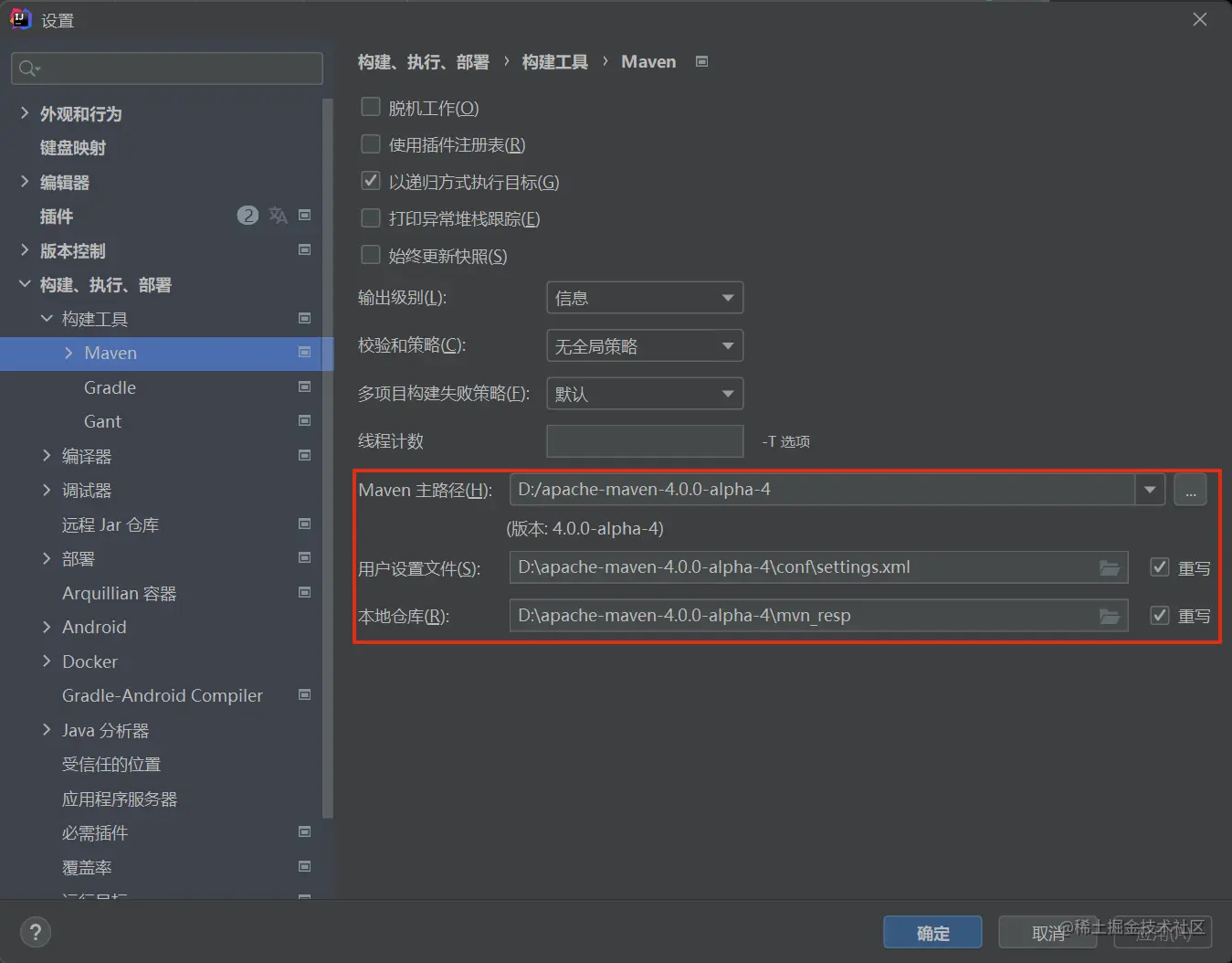Click project-level icon on Gant row
The image size is (1232, 963).
[x=305, y=420]
